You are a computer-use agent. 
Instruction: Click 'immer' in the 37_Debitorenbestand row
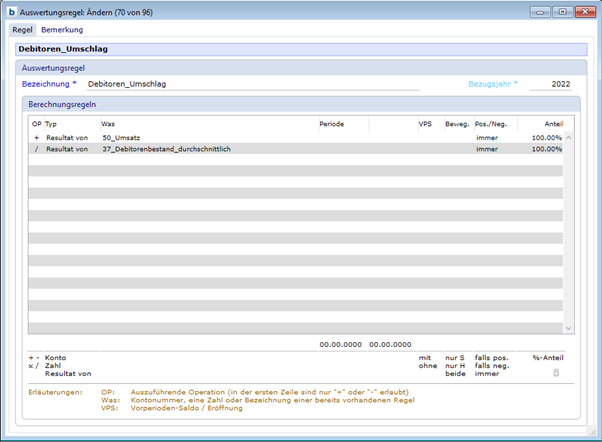pyautogui.click(x=487, y=149)
